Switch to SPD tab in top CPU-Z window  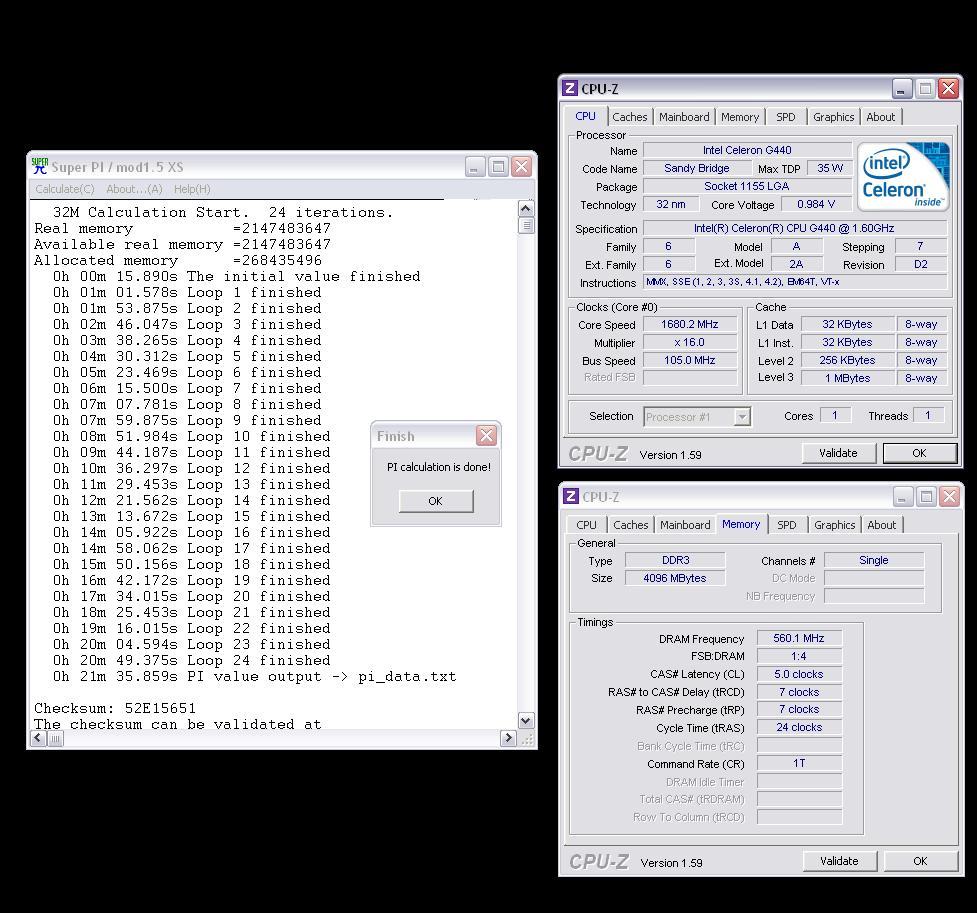pyautogui.click(x=786, y=117)
